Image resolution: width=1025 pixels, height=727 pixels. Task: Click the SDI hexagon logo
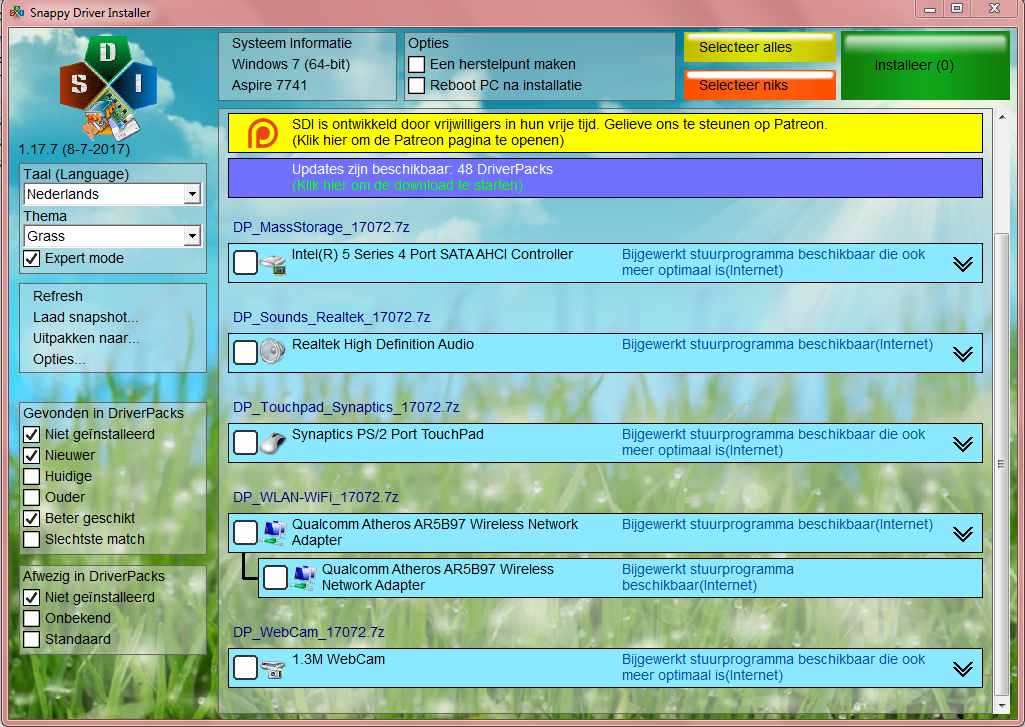(x=109, y=88)
